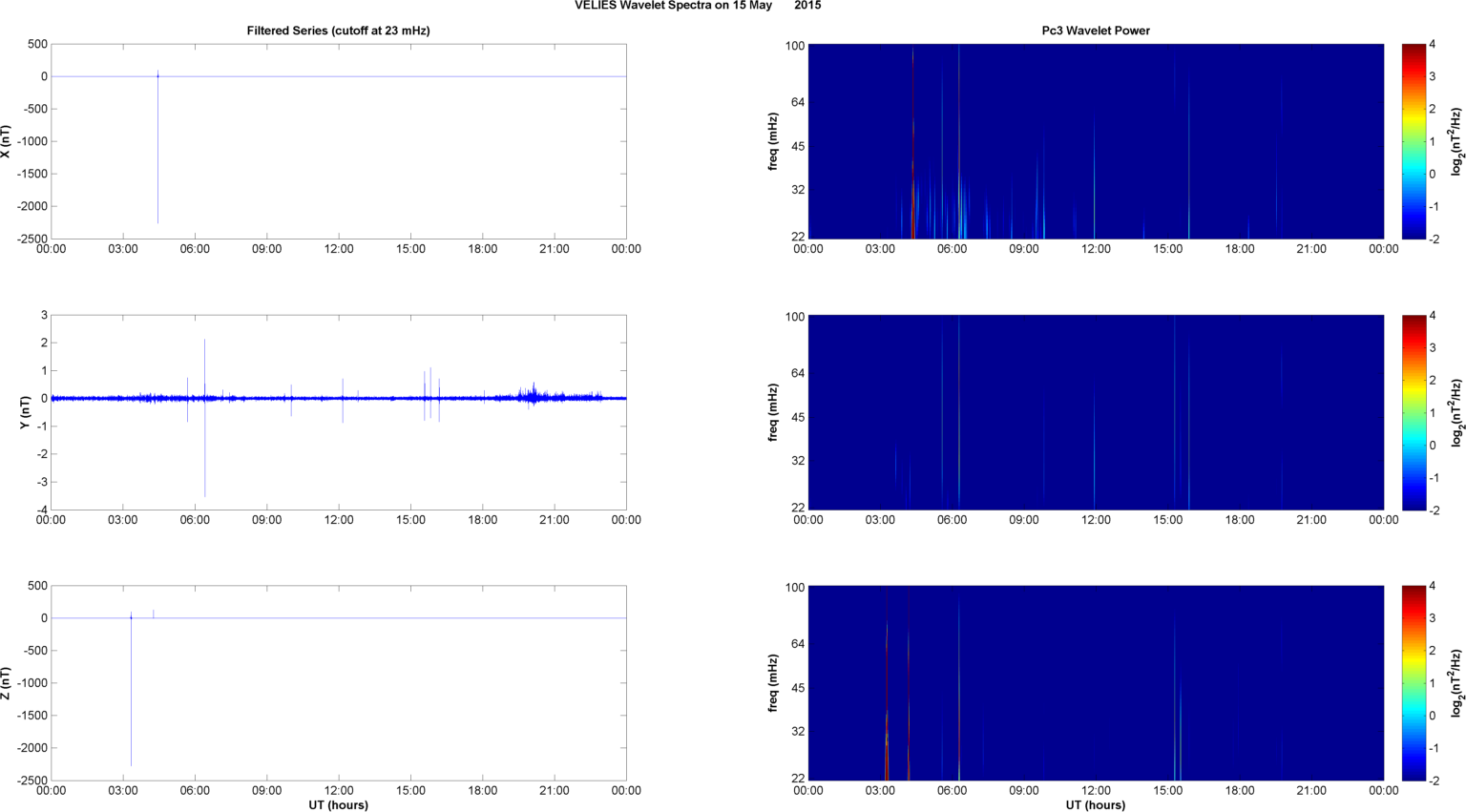Click the '21:00' tick under the Y series plot
Screen dimensions: 1466x812
coord(555,520)
